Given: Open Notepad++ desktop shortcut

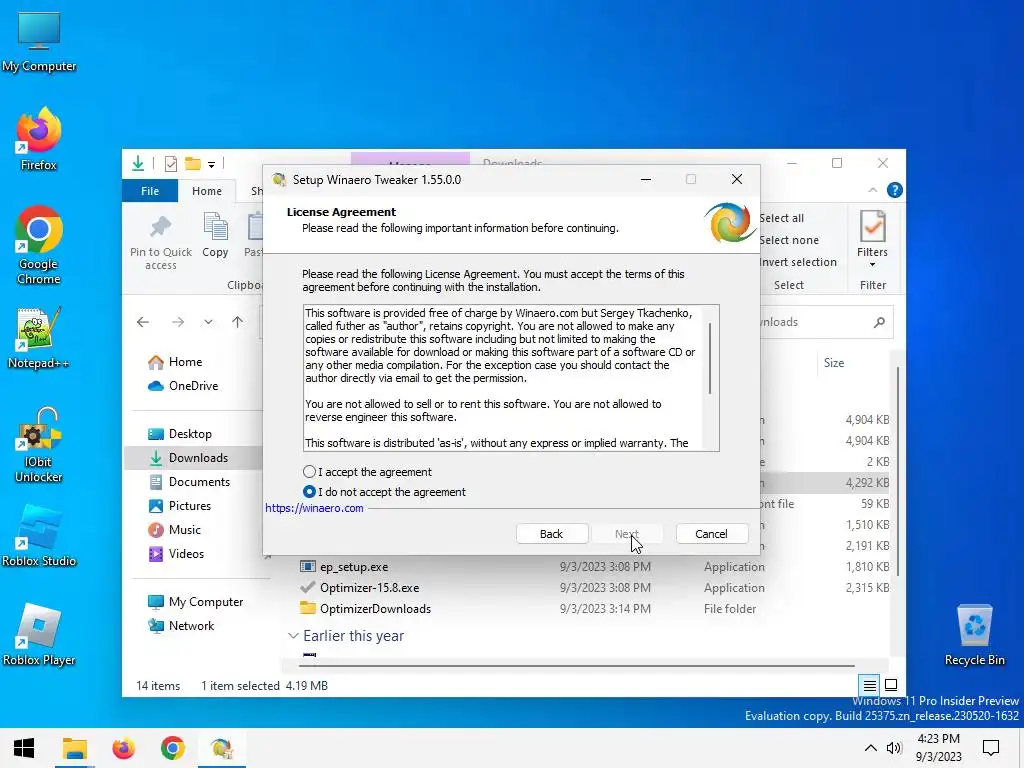Looking at the screenshot, I should click(x=39, y=338).
